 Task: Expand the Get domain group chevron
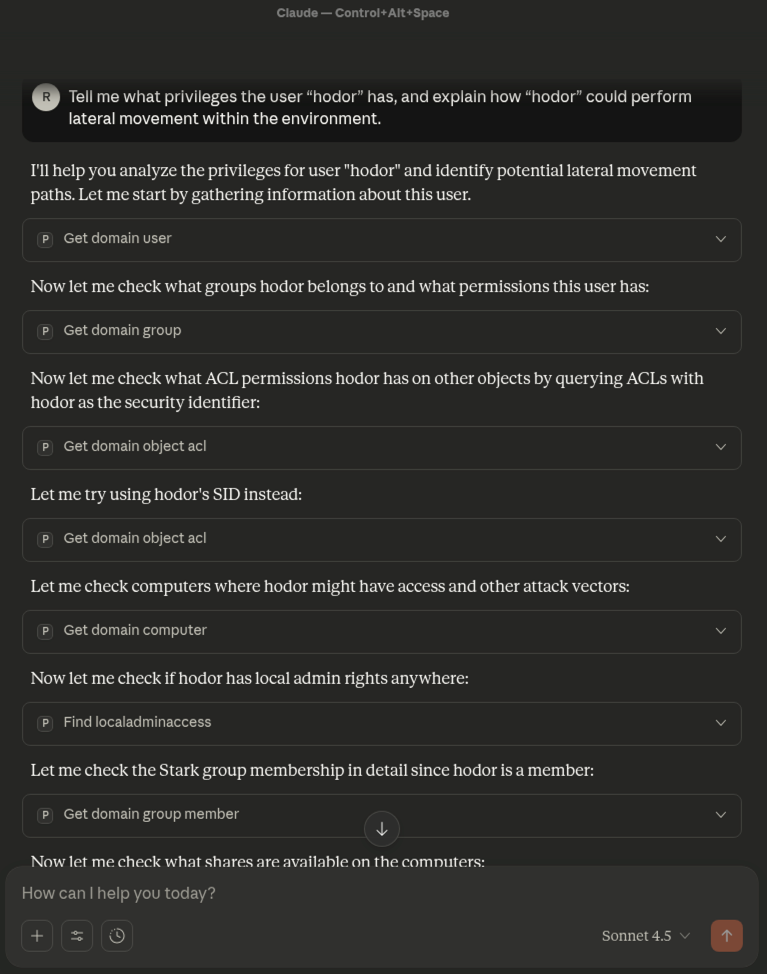click(x=720, y=331)
